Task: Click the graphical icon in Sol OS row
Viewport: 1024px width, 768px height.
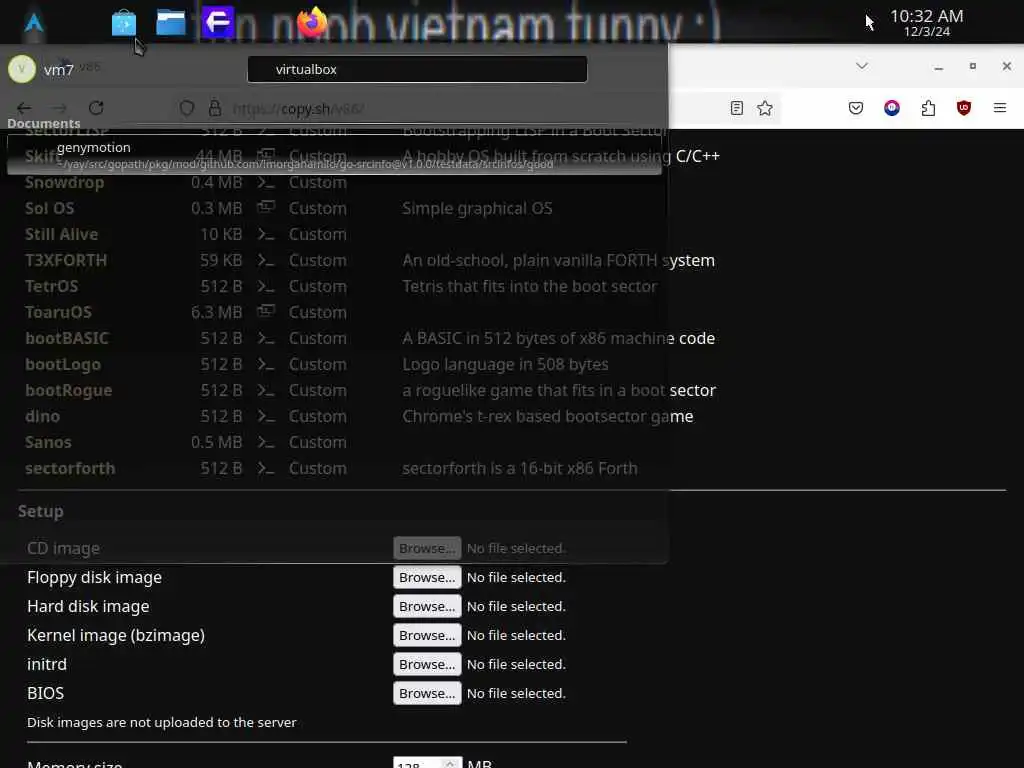Action: (x=266, y=207)
